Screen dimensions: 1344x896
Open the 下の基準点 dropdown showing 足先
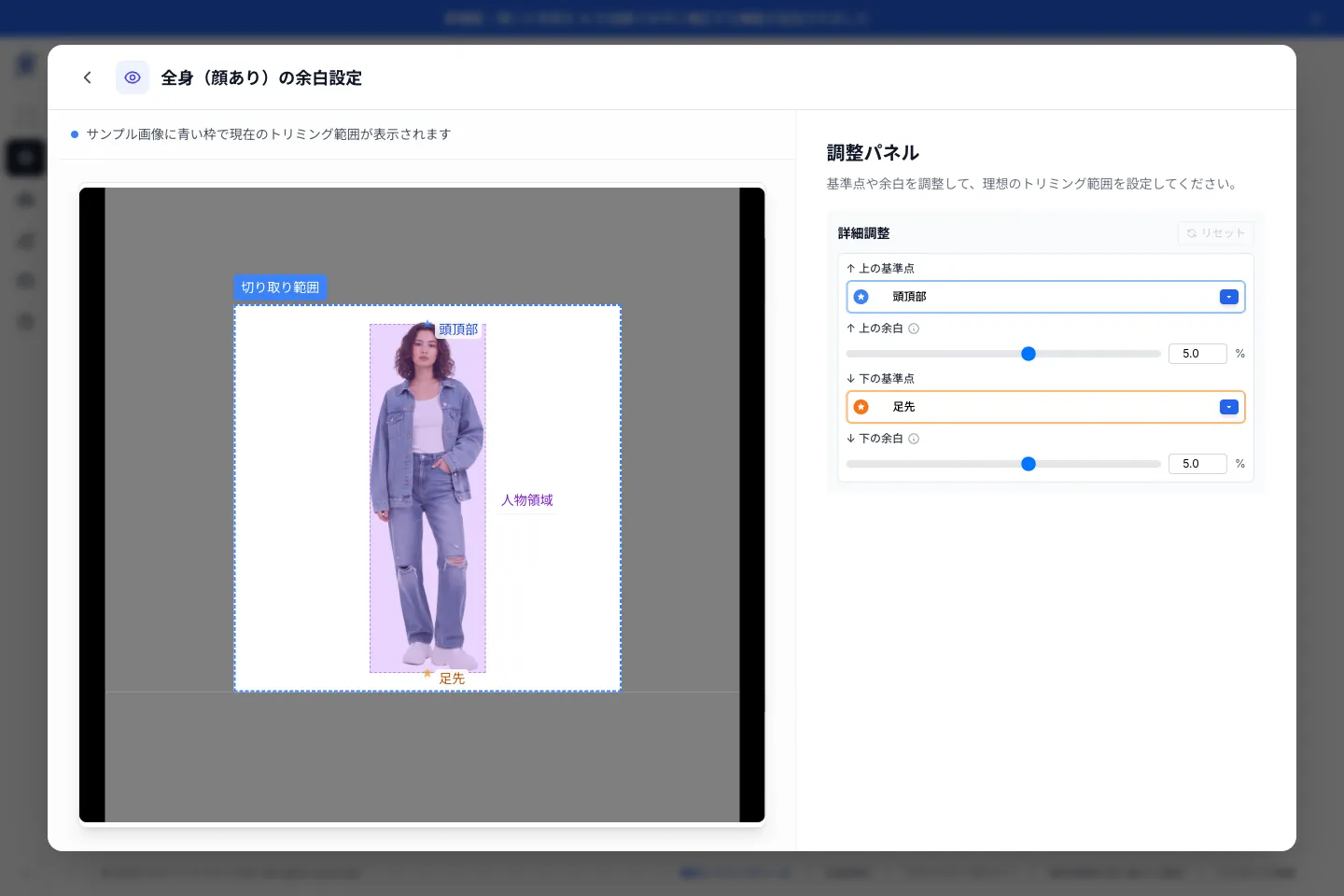point(1045,407)
